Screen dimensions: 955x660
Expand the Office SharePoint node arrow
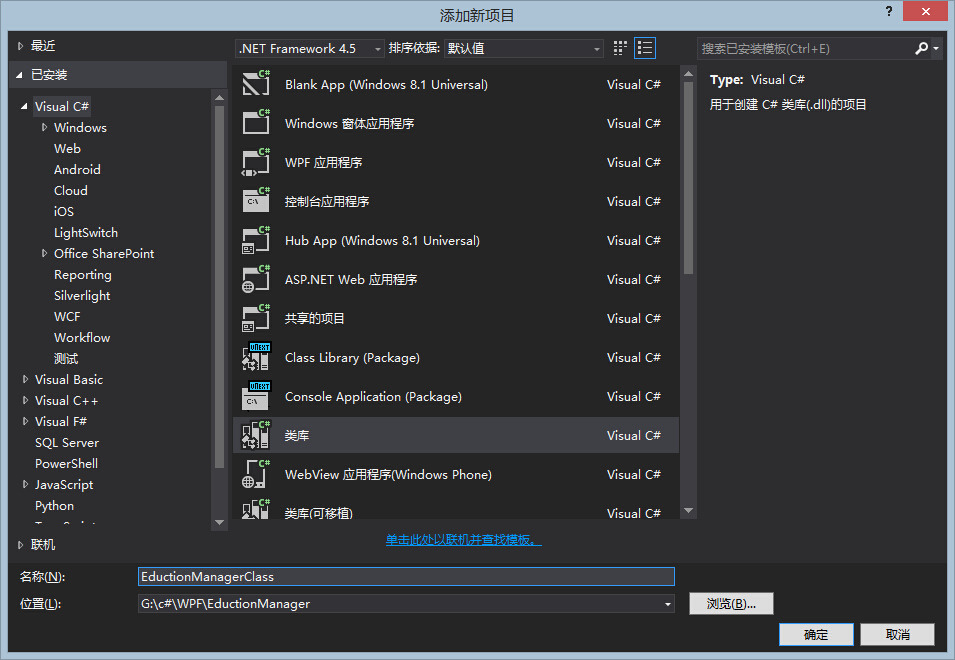[x=44, y=253]
